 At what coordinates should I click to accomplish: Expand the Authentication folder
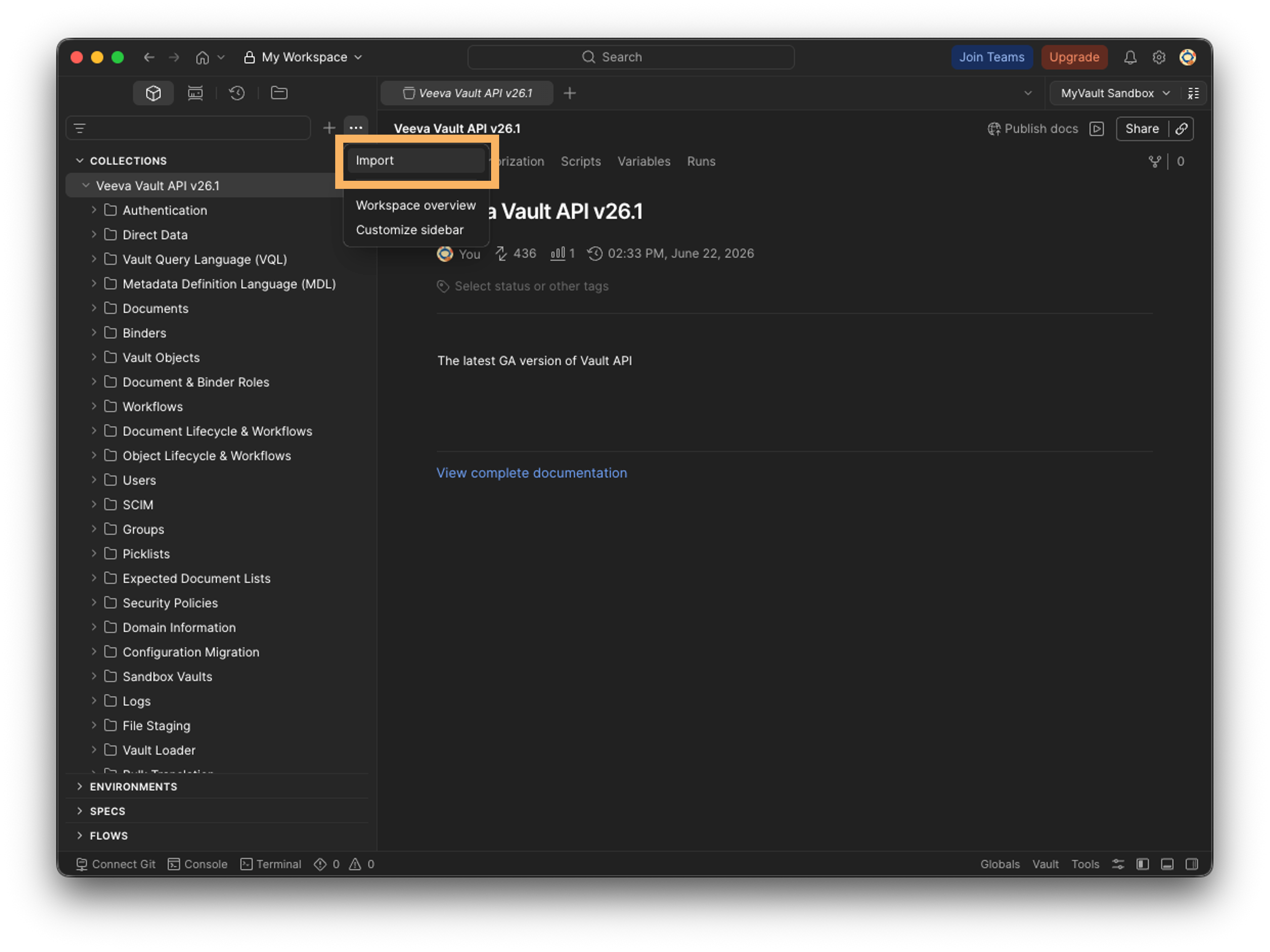click(94, 210)
